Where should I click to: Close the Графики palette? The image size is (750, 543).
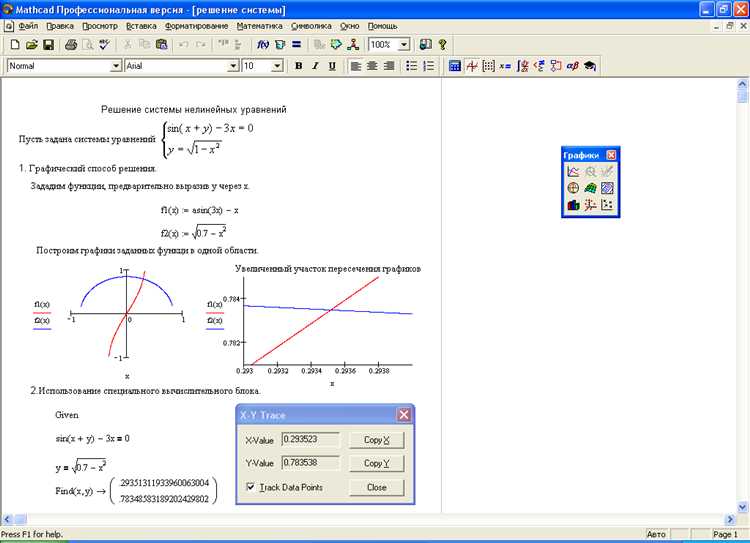[611, 155]
